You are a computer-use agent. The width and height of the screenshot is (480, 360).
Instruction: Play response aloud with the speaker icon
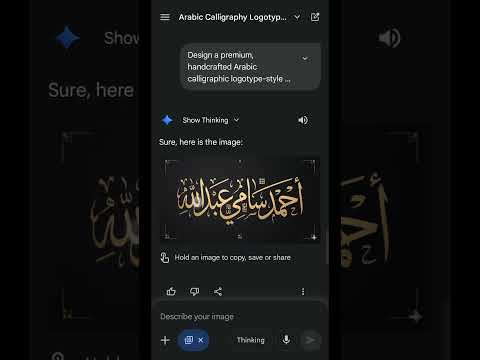click(x=303, y=120)
